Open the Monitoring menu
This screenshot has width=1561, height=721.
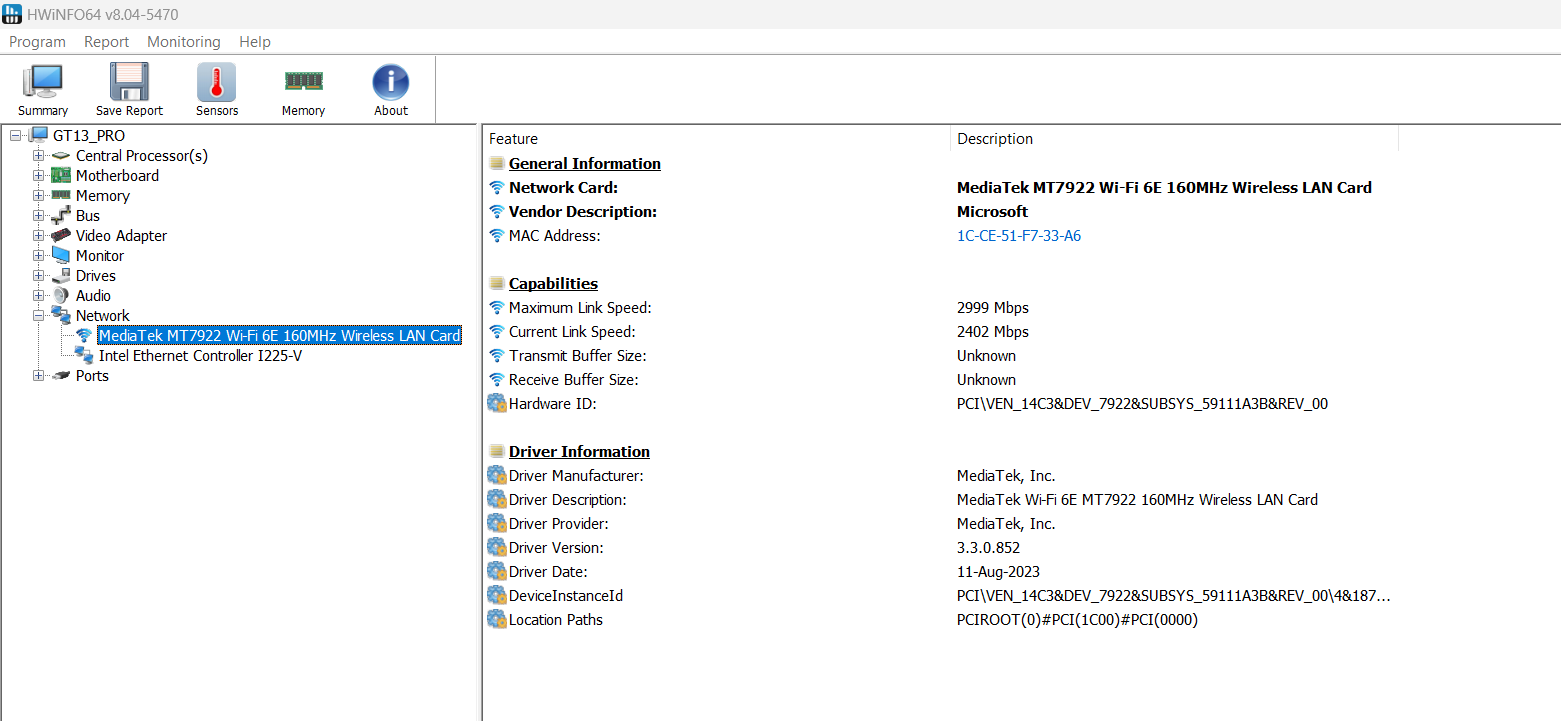(184, 42)
